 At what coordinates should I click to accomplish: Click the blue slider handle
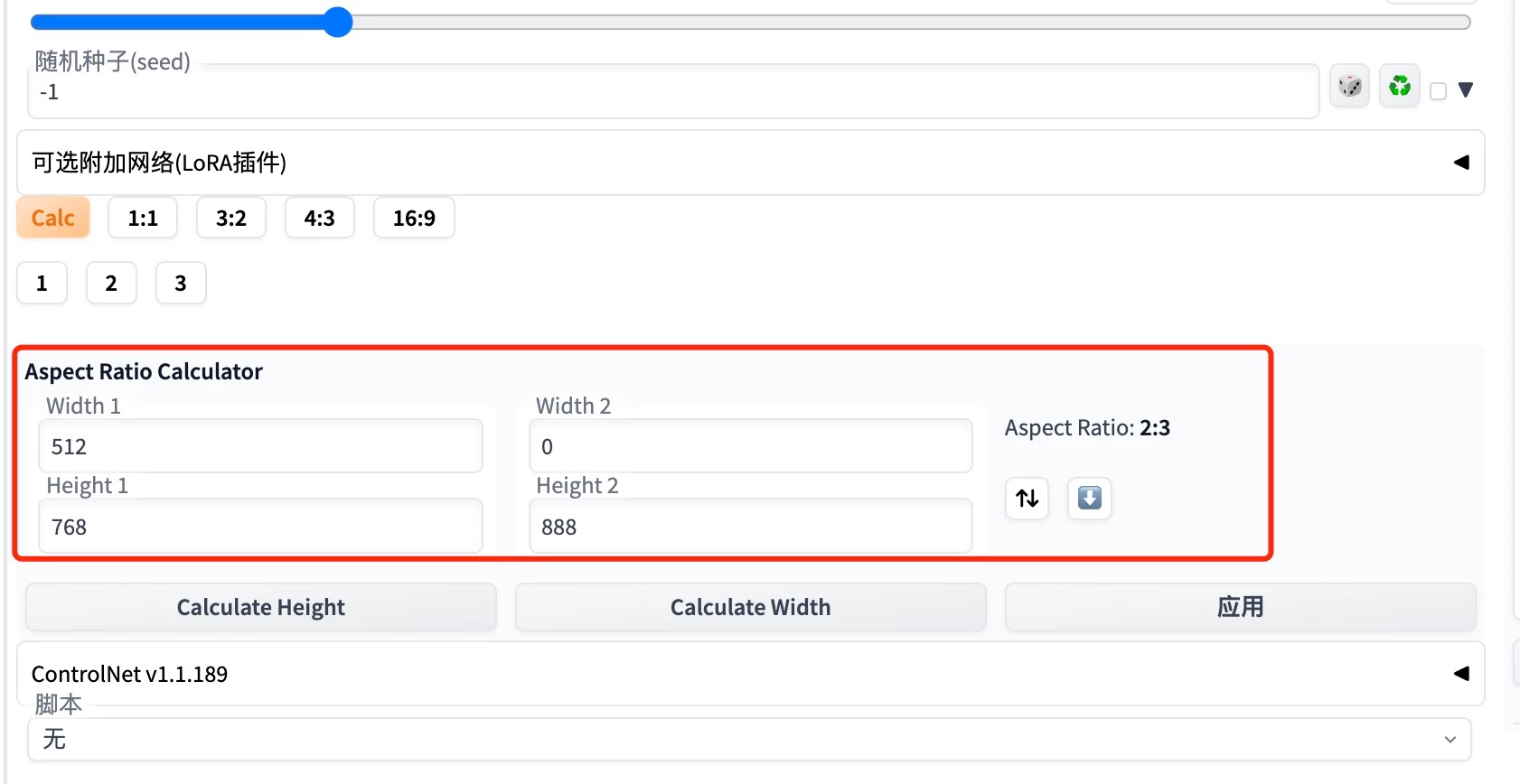pyautogui.click(x=337, y=22)
